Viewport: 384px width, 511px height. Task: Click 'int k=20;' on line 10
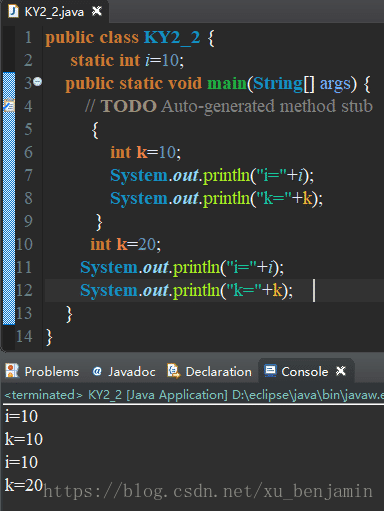pyautogui.click(x=126, y=244)
